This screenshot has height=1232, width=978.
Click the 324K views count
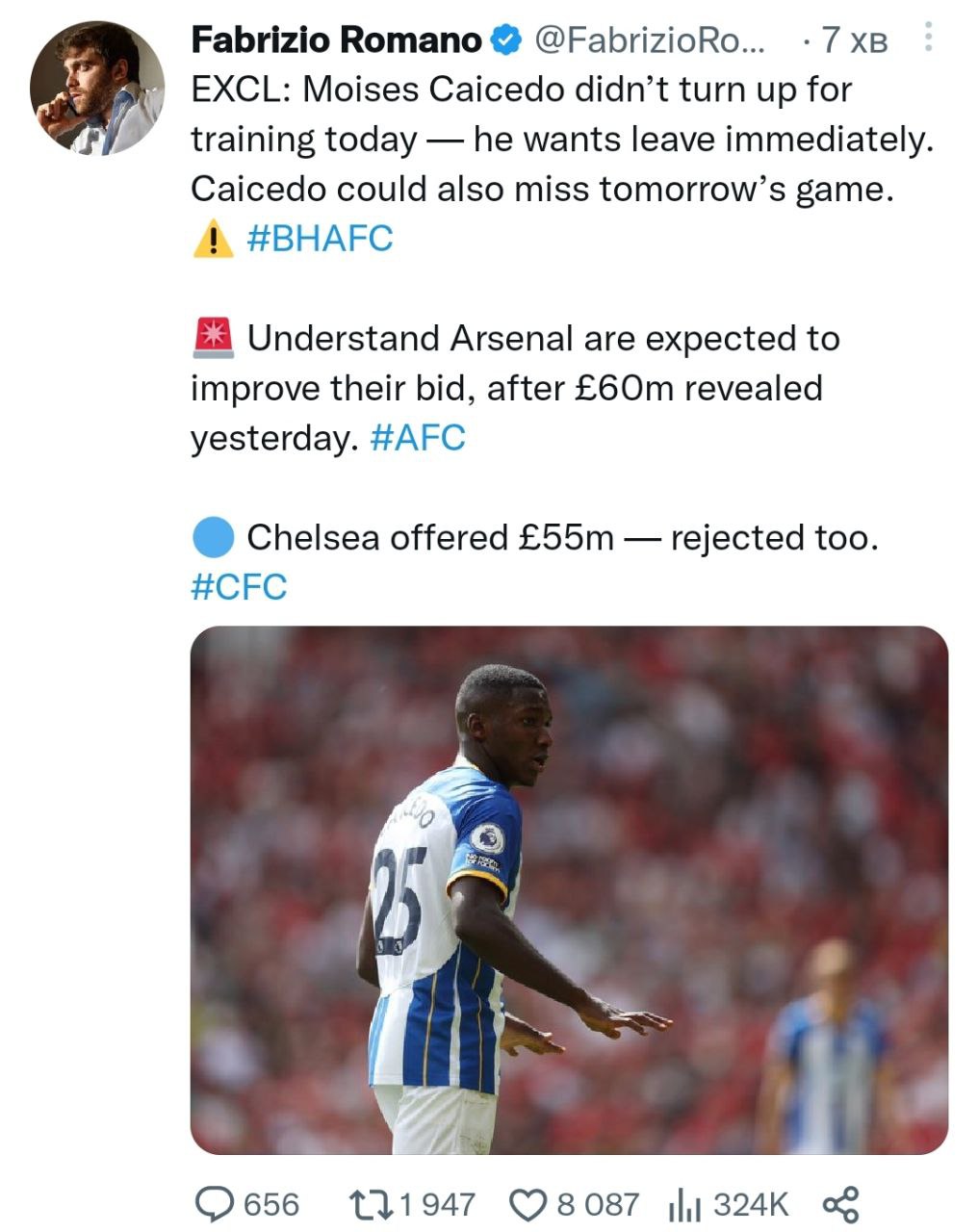pyautogui.click(x=751, y=1204)
